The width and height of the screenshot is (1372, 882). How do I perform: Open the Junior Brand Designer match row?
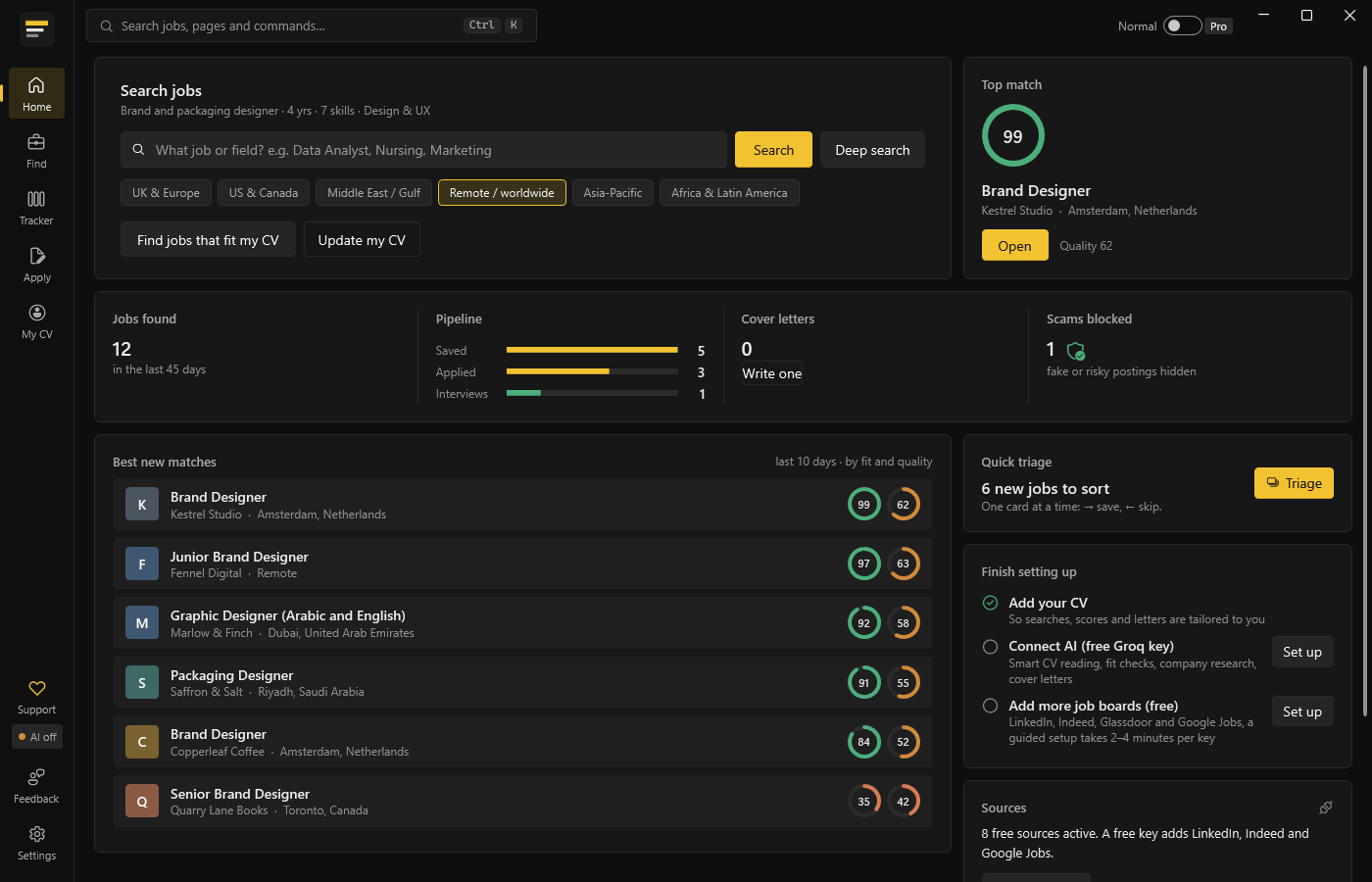[x=522, y=563]
